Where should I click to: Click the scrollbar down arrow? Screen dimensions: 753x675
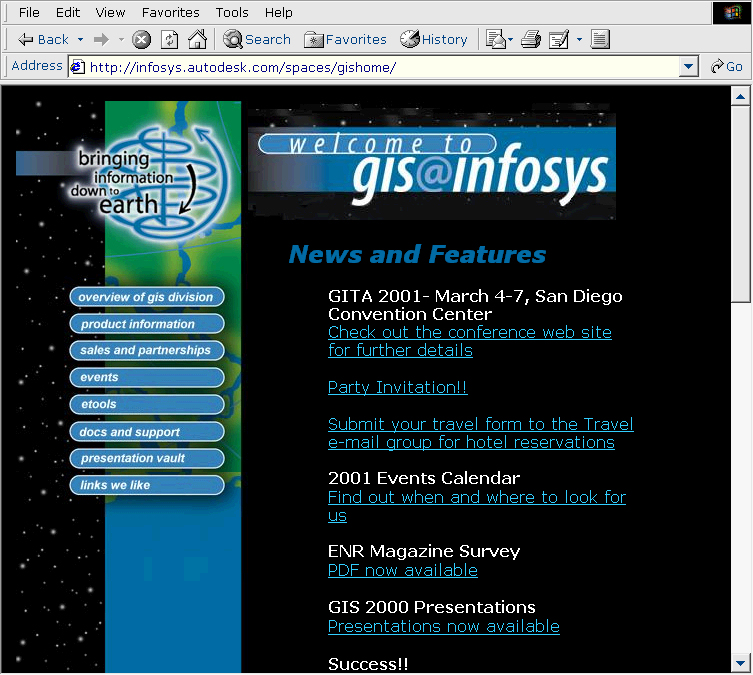[x=741, y=663]
